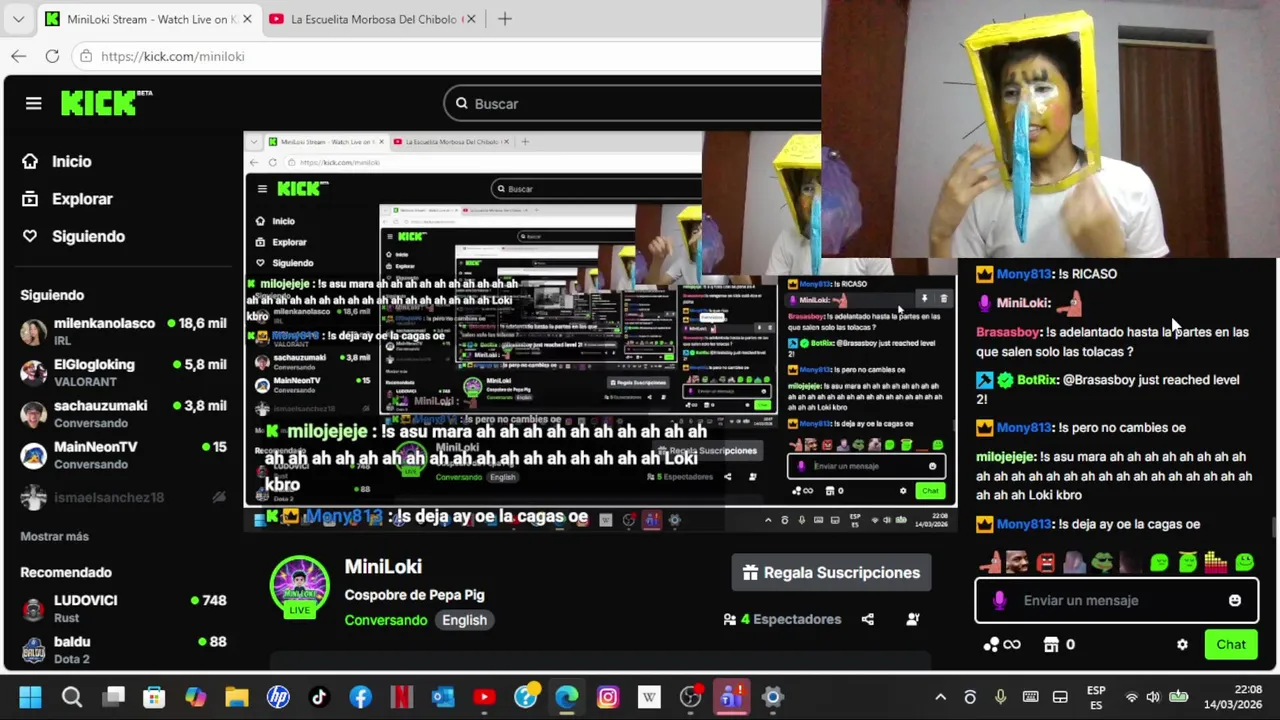The image size is (1280, 720).
Task: Open the Kick hamburger menu
Action: [33, 103]
